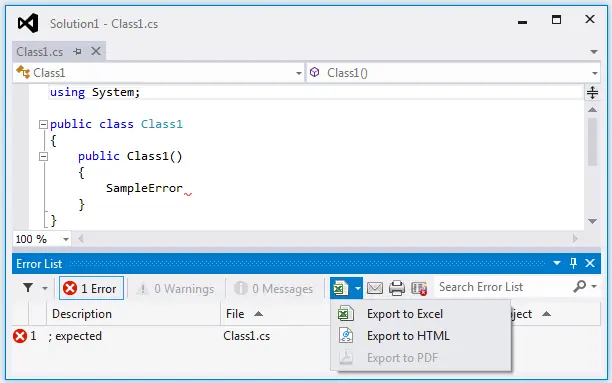Click the search magnifier icon
Viewport: 612px width, 383px height.
[579, 286]
